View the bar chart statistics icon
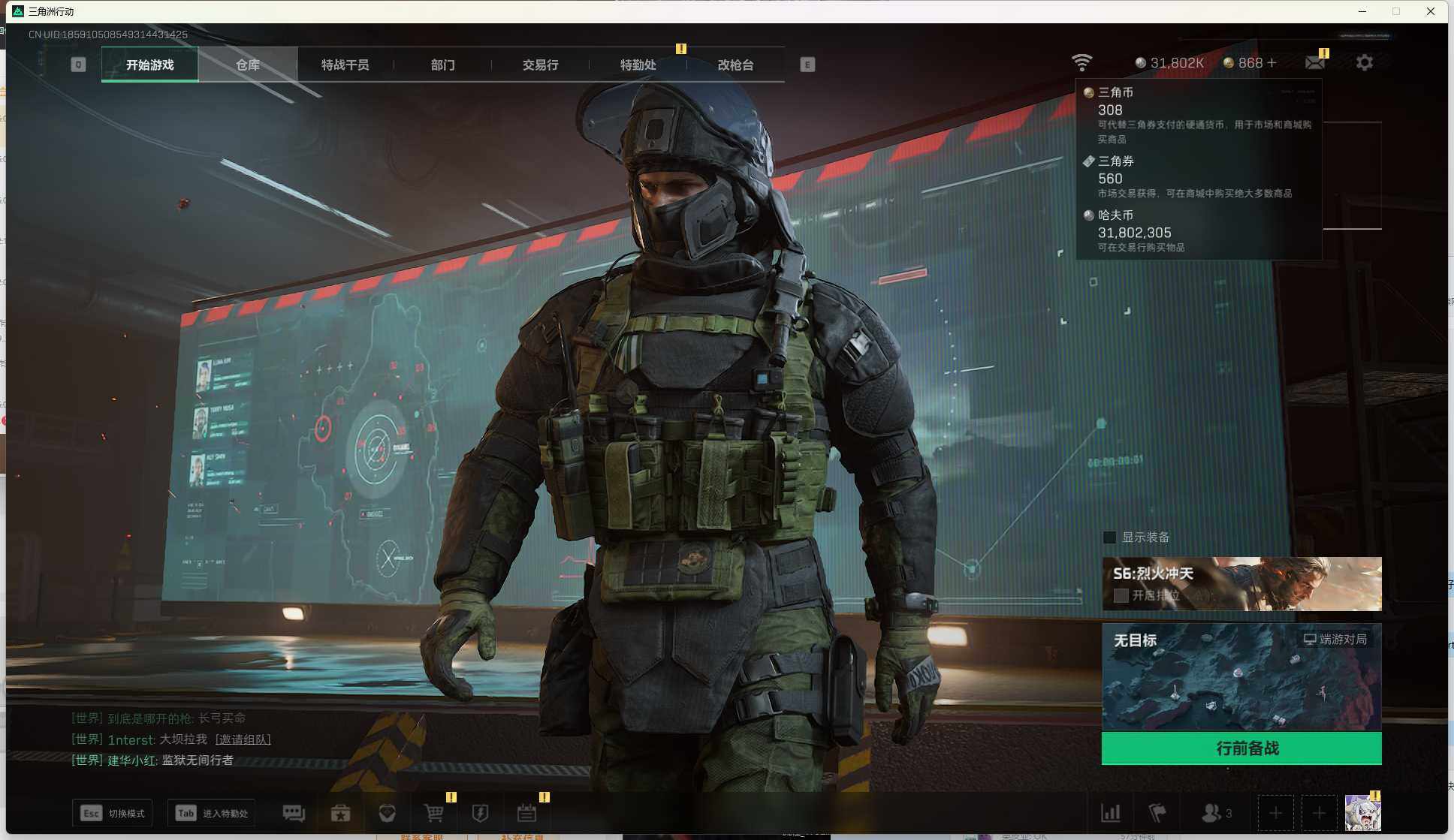Image resolution: width=1454 pixels, height=840 pixels. point(1110,813)
